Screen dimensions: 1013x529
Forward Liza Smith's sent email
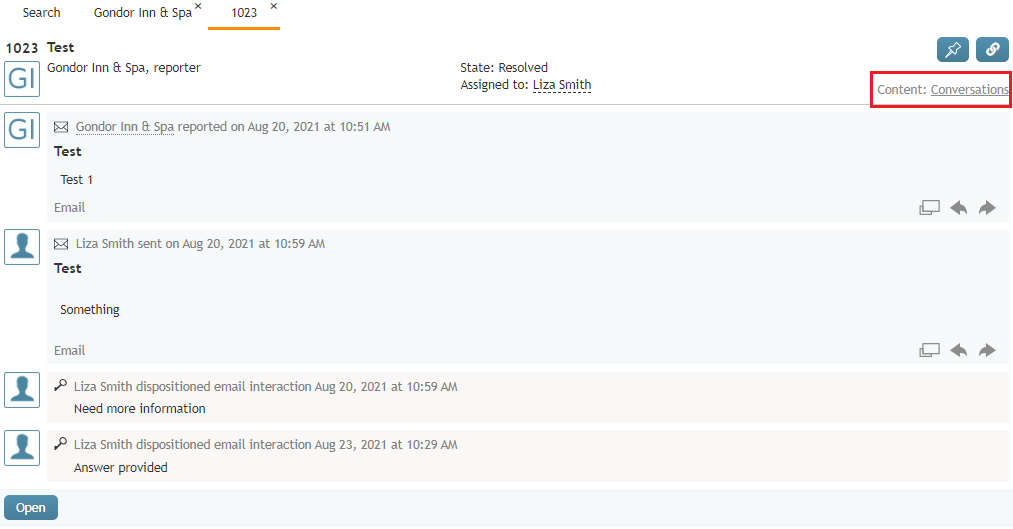coord(987,351)
